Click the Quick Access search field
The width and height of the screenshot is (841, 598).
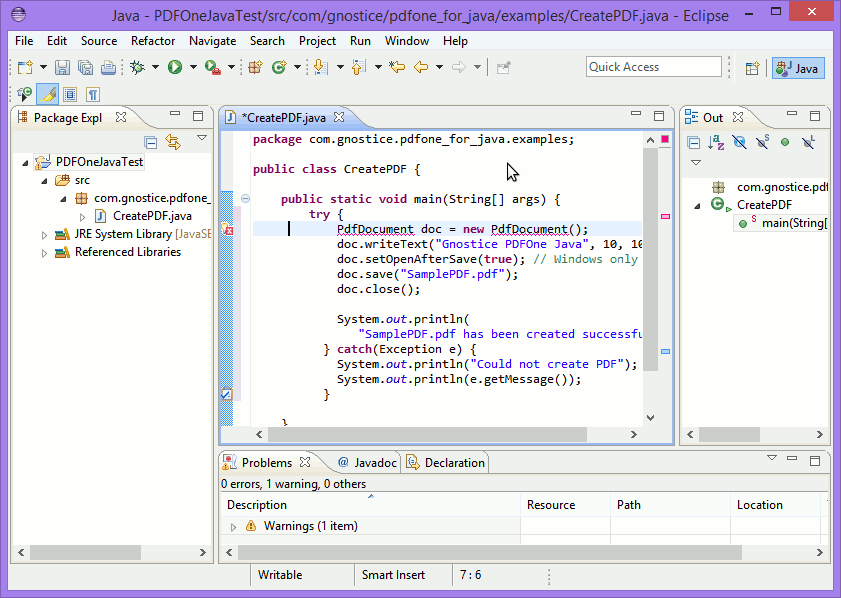[x=653, y=67]
